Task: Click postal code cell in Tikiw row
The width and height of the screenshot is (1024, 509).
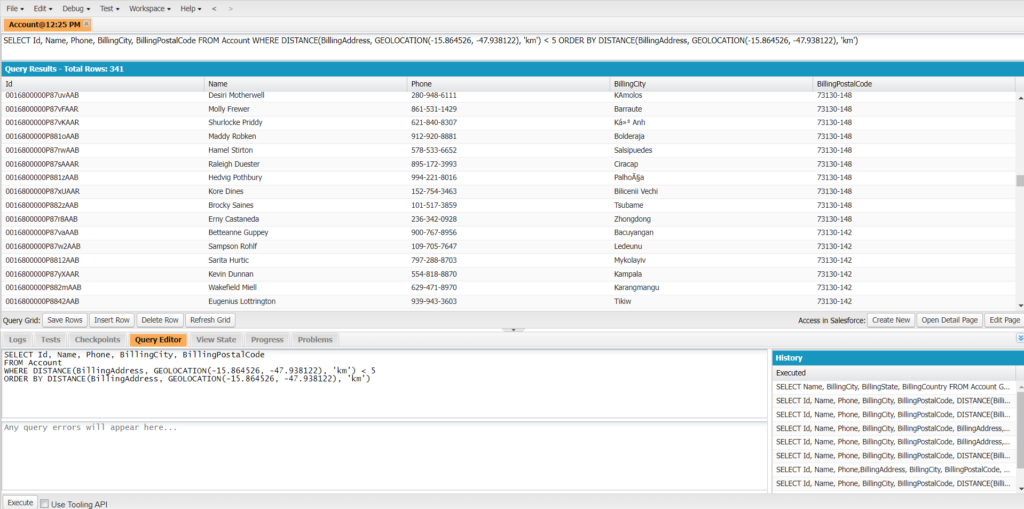Action: click(x=914, y=301)
